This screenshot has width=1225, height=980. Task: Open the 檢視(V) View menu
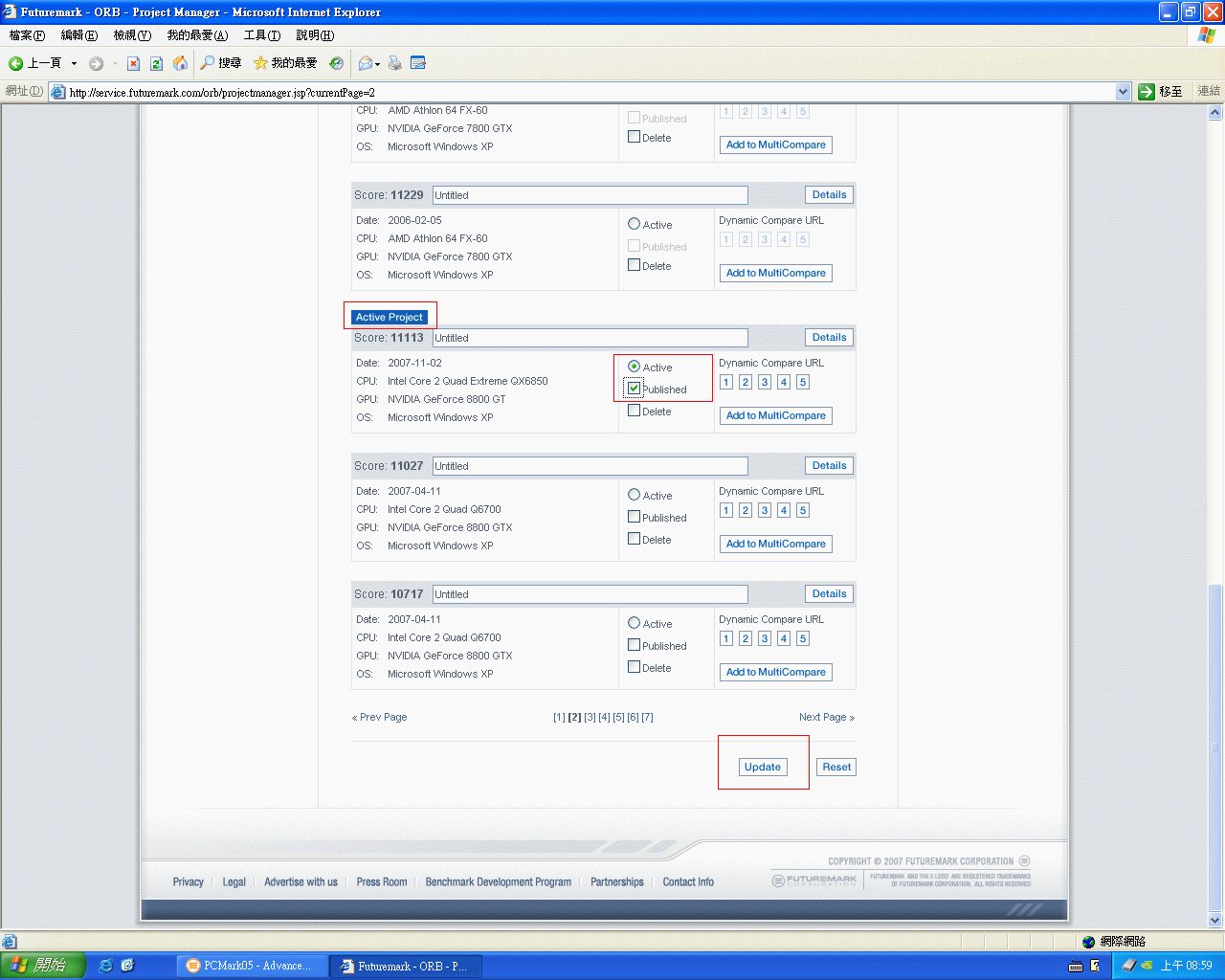point(132,35)
